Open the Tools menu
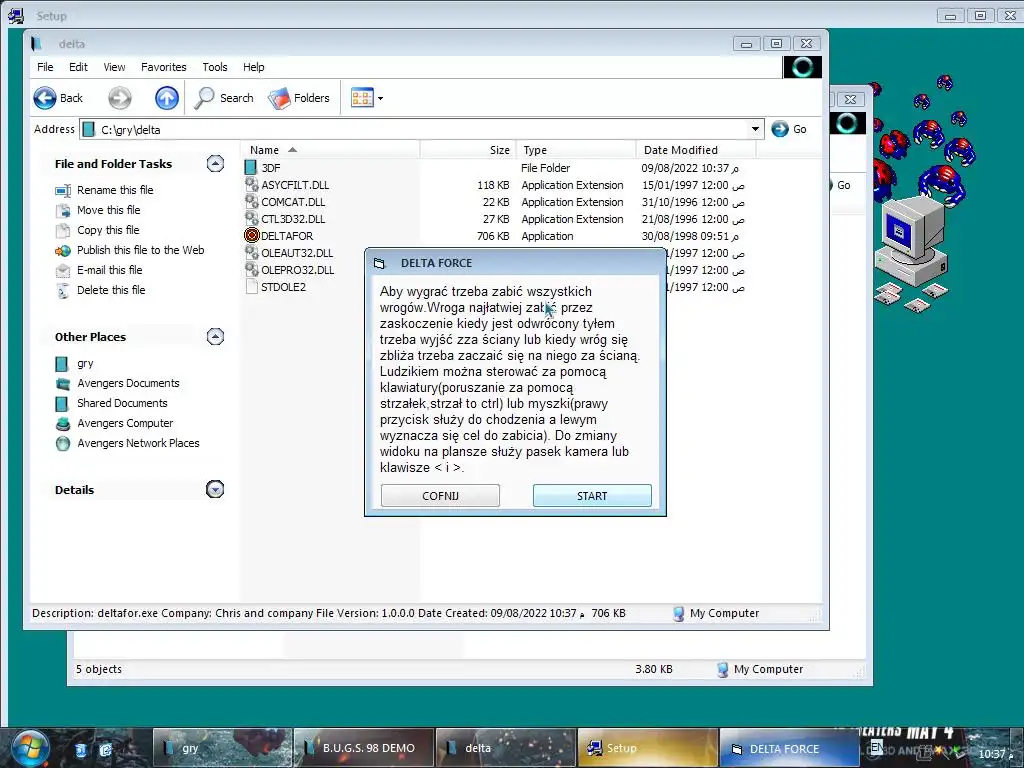 [215, 67]
